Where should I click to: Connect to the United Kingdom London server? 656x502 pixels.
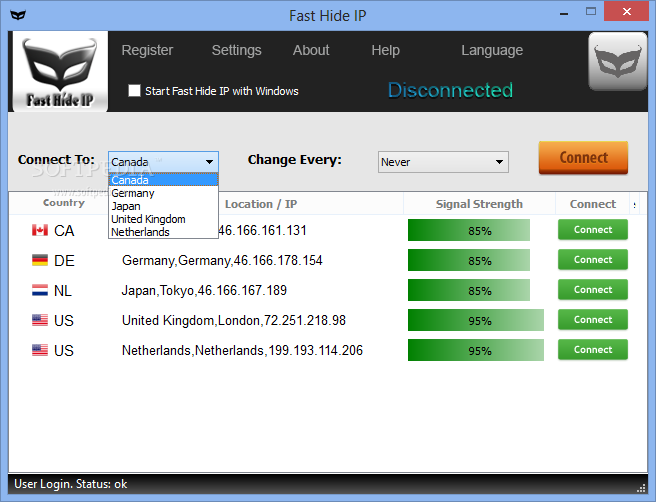tap(593, 320)
